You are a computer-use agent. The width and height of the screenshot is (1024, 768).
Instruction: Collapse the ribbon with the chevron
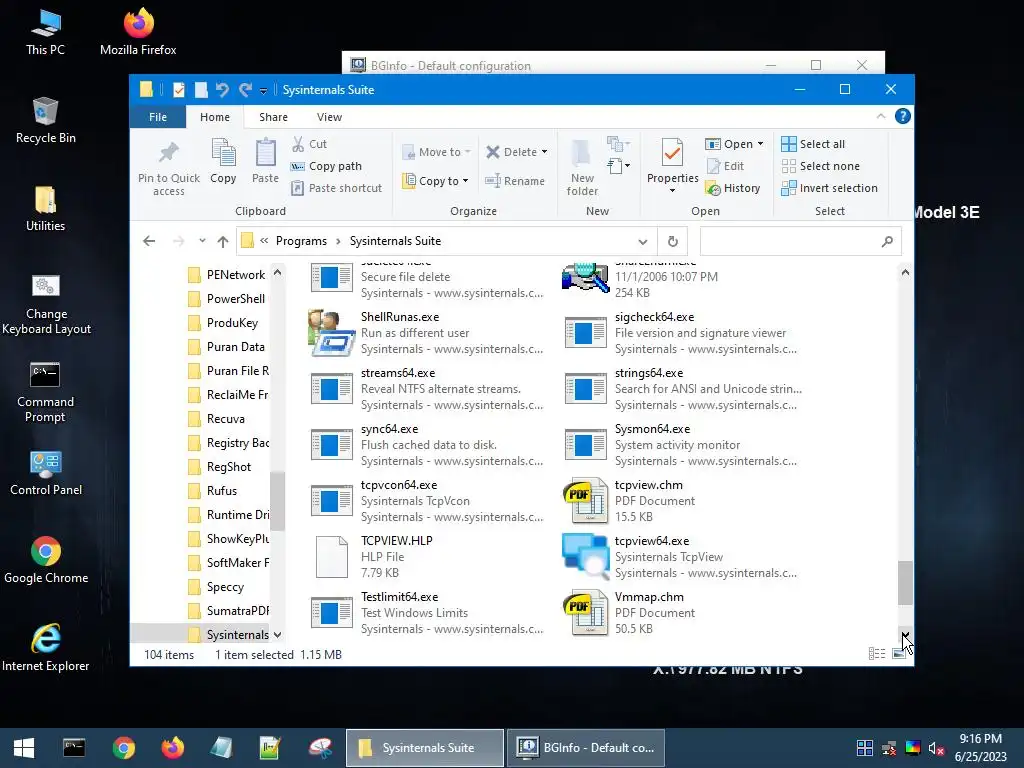pos(880,116)
